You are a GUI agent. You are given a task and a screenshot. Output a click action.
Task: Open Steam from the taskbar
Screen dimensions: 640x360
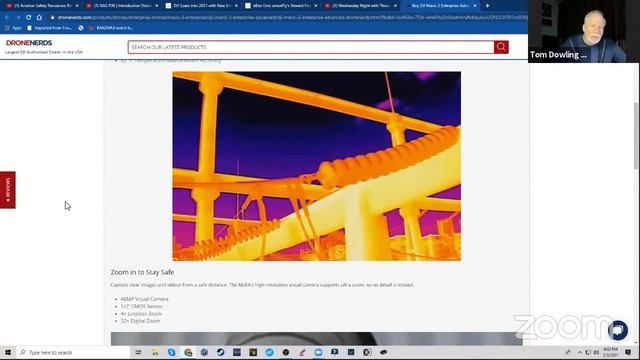click(x=220, y=352)
